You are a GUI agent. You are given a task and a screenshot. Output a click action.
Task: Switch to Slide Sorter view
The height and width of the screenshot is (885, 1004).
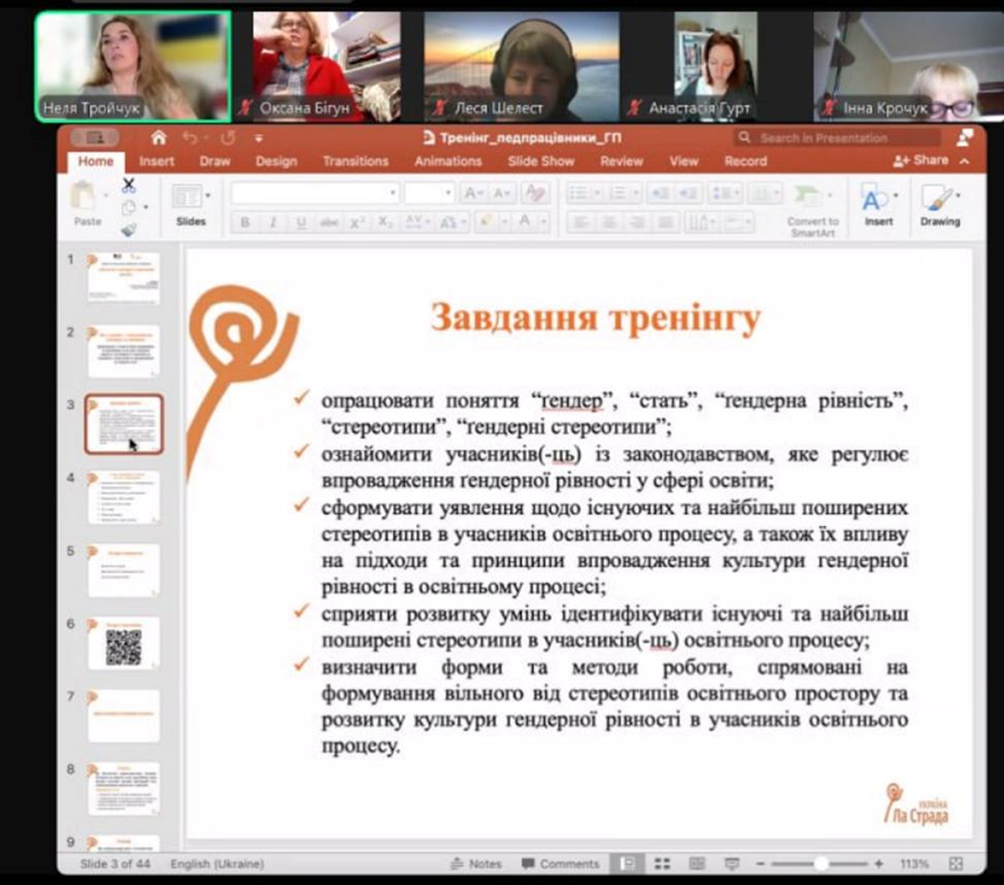(x=663, y=863)
